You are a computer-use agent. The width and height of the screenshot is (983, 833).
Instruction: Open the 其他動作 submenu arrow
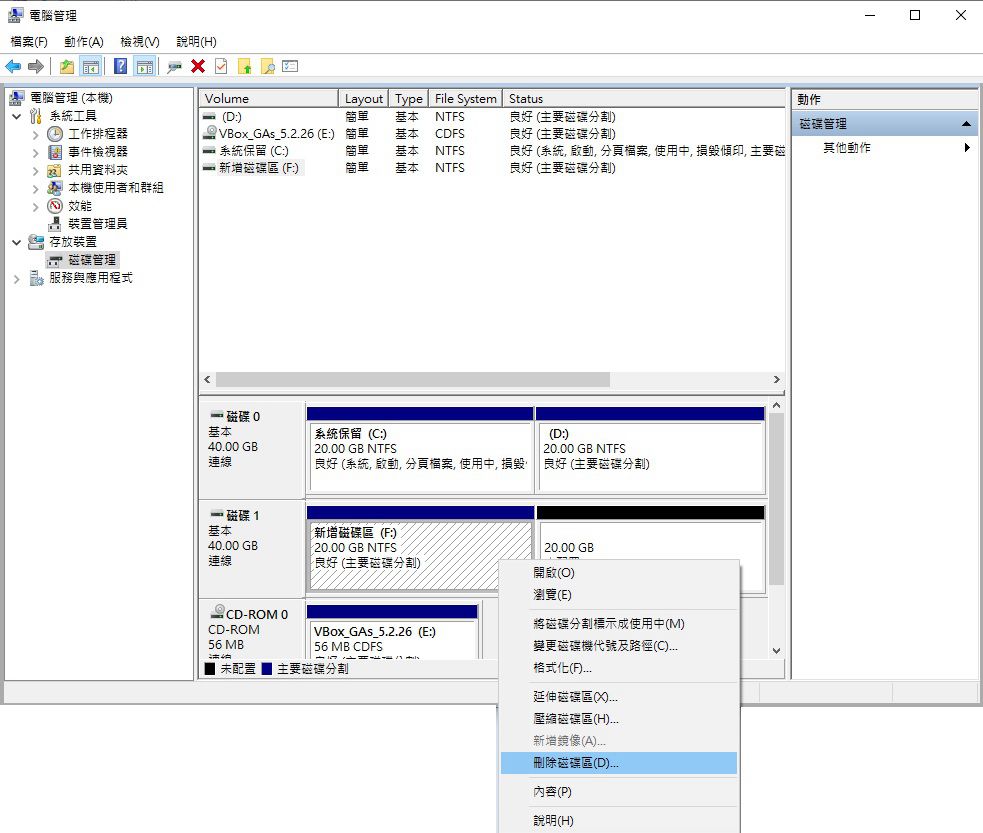(967, 148)
